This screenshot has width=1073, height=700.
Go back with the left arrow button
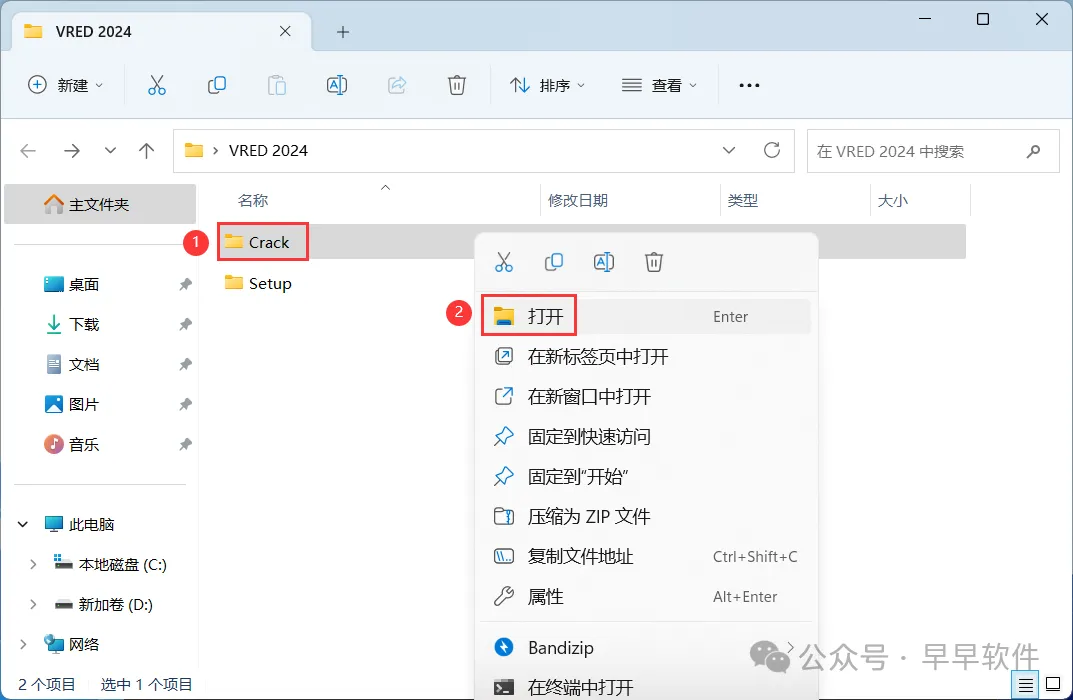(28, 151)
